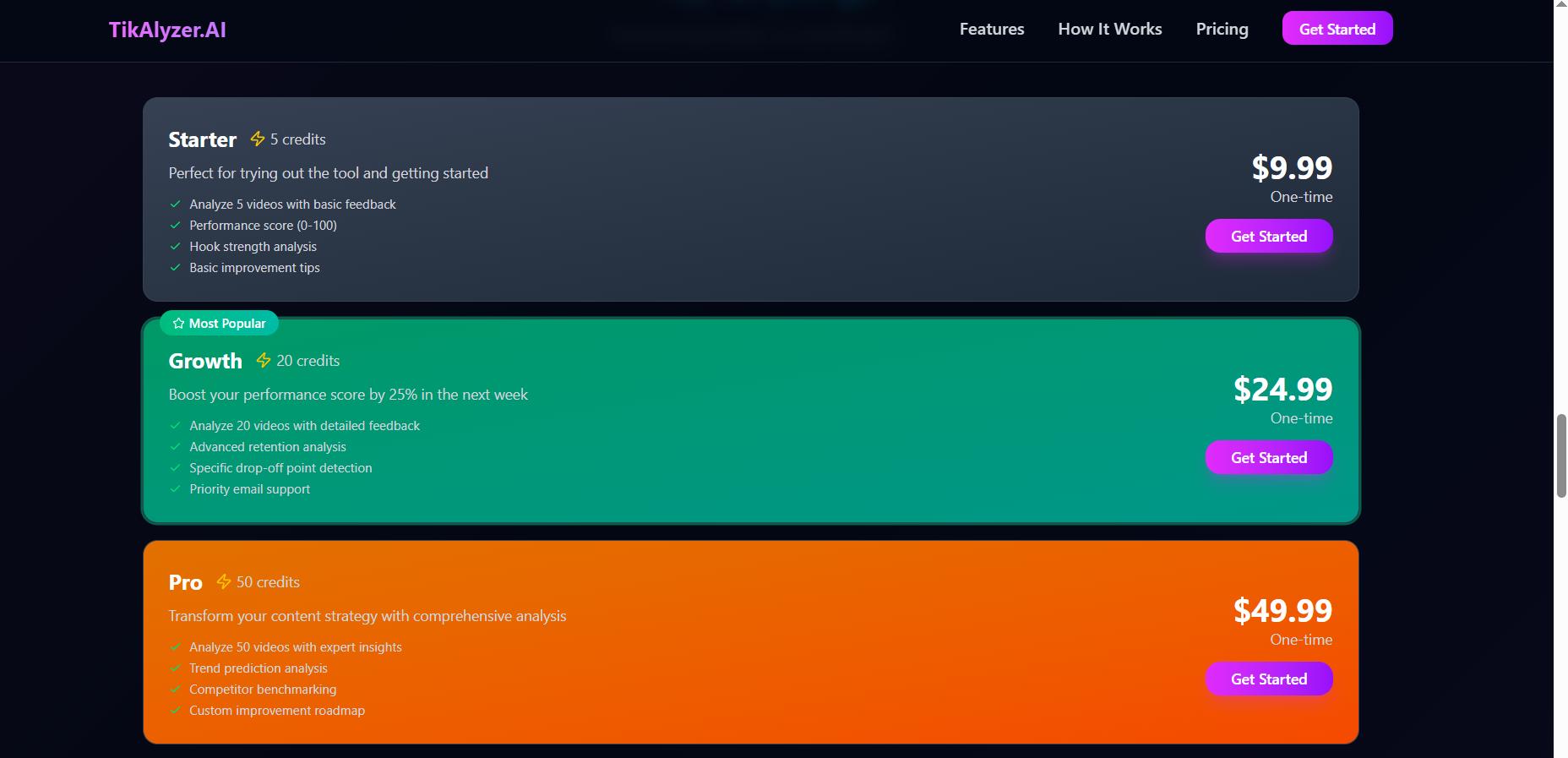Click the star icon in Most Popular badge

point(178,324)
